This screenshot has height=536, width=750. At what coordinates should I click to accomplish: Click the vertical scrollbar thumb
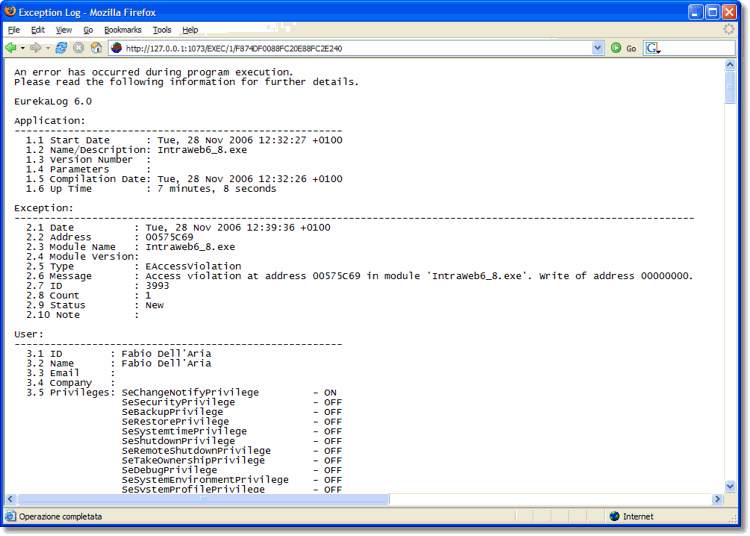coord(730,87)
